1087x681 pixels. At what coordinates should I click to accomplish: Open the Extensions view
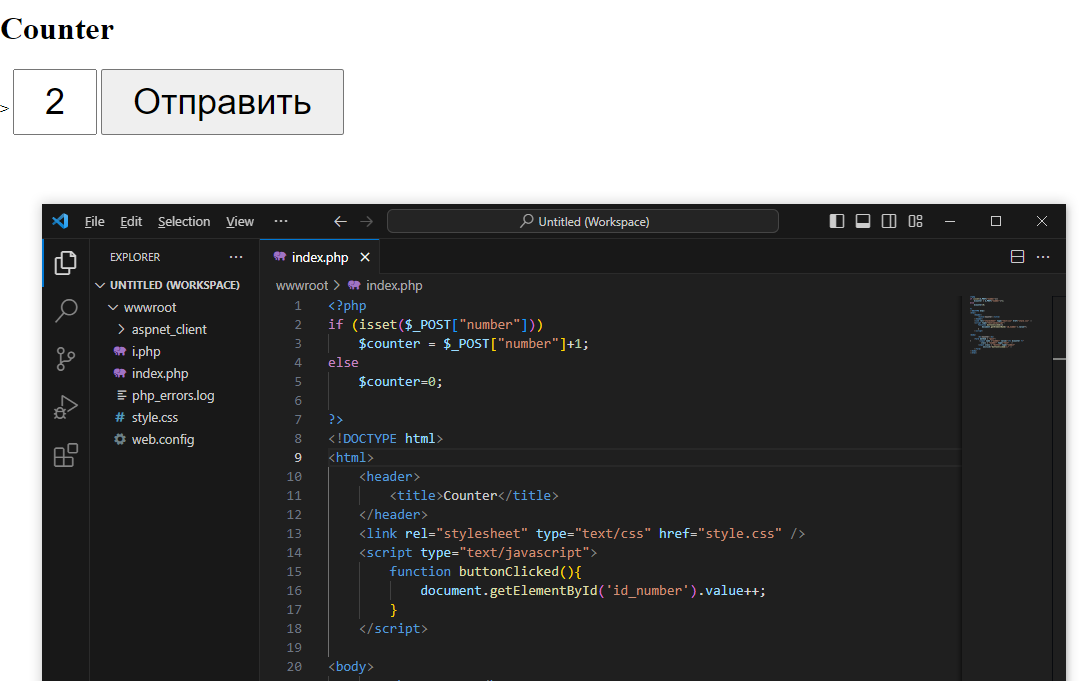[65, 456]
